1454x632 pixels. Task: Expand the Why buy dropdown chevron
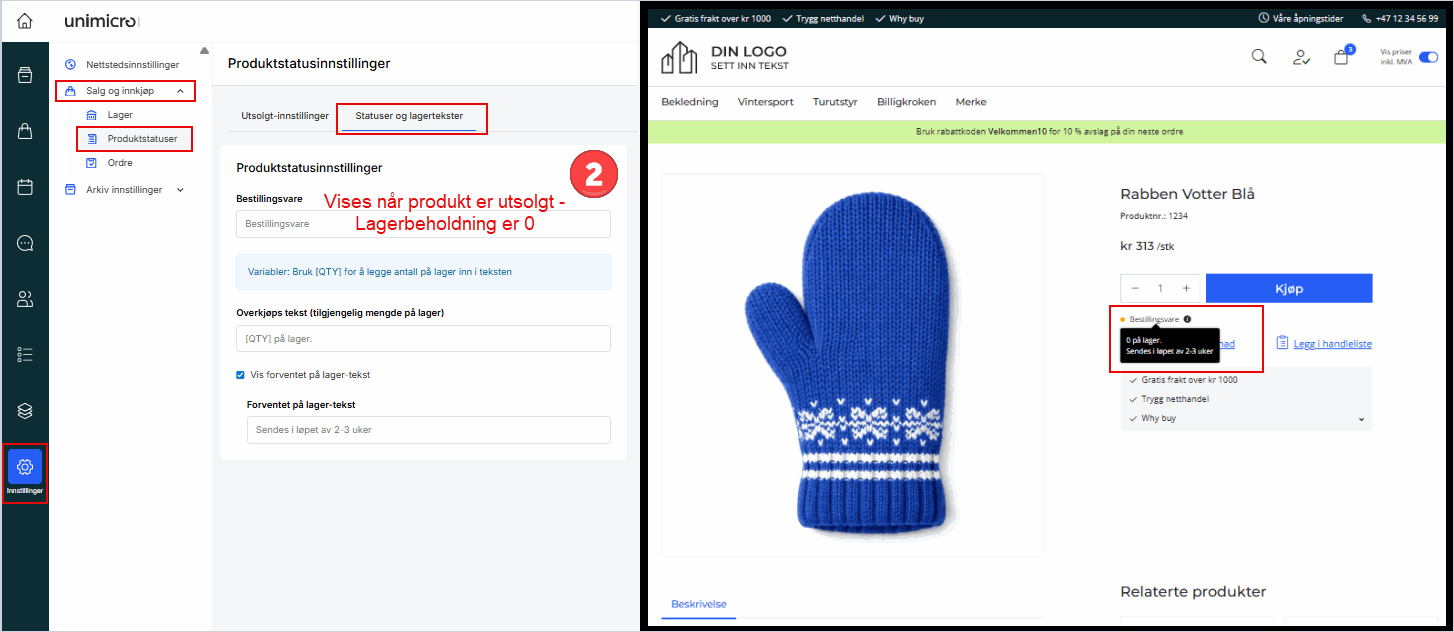(x=1361, y=419)
